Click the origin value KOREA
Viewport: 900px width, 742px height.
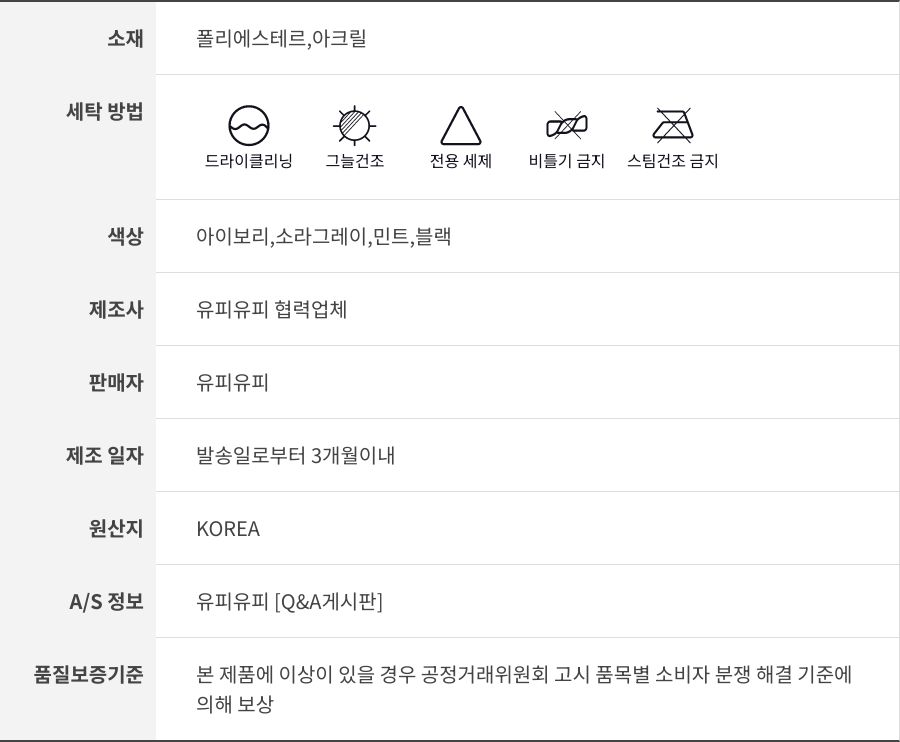coord(228,529)
